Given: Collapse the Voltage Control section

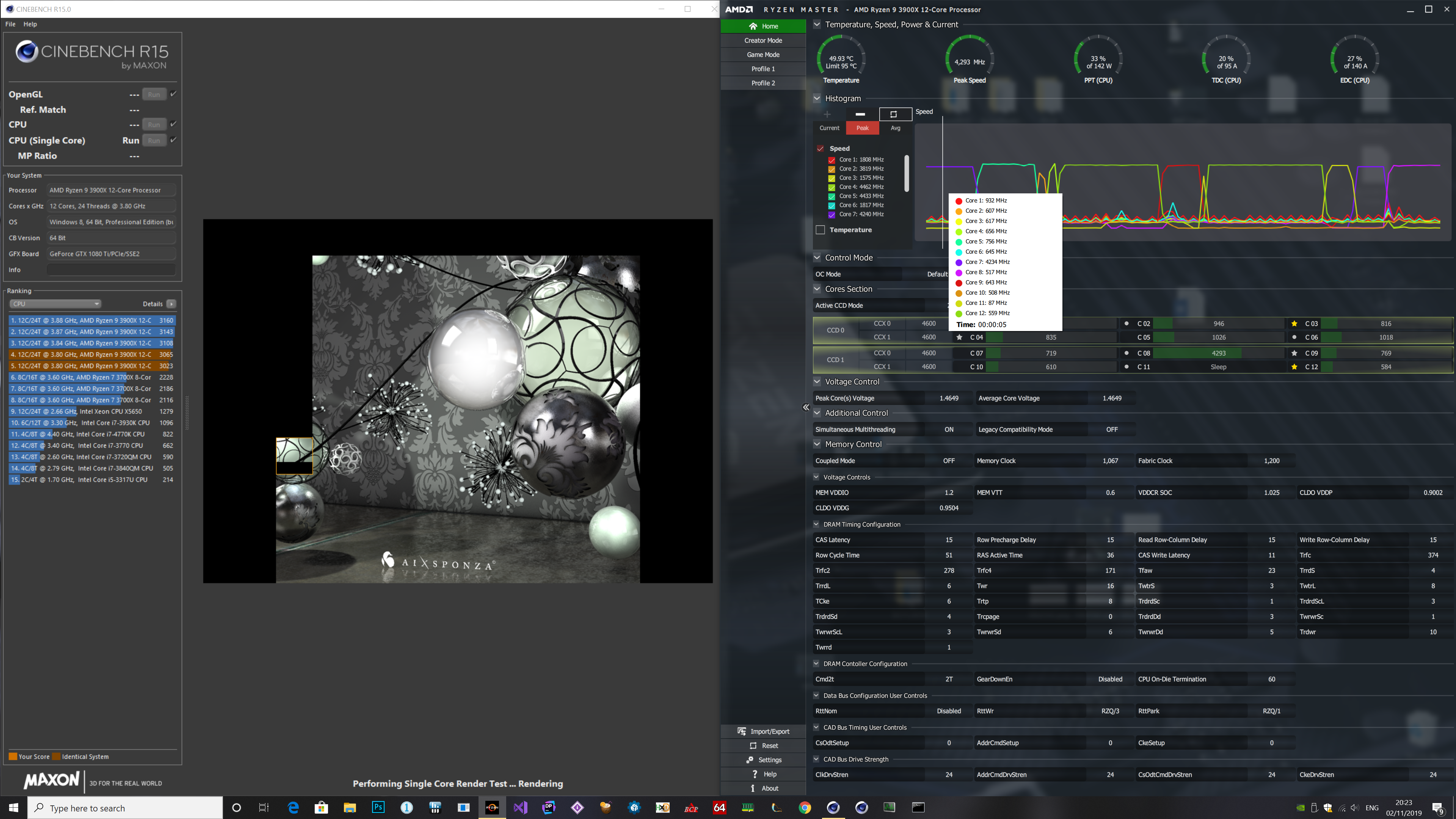Looking at the screenshot, I should [817, 381].
